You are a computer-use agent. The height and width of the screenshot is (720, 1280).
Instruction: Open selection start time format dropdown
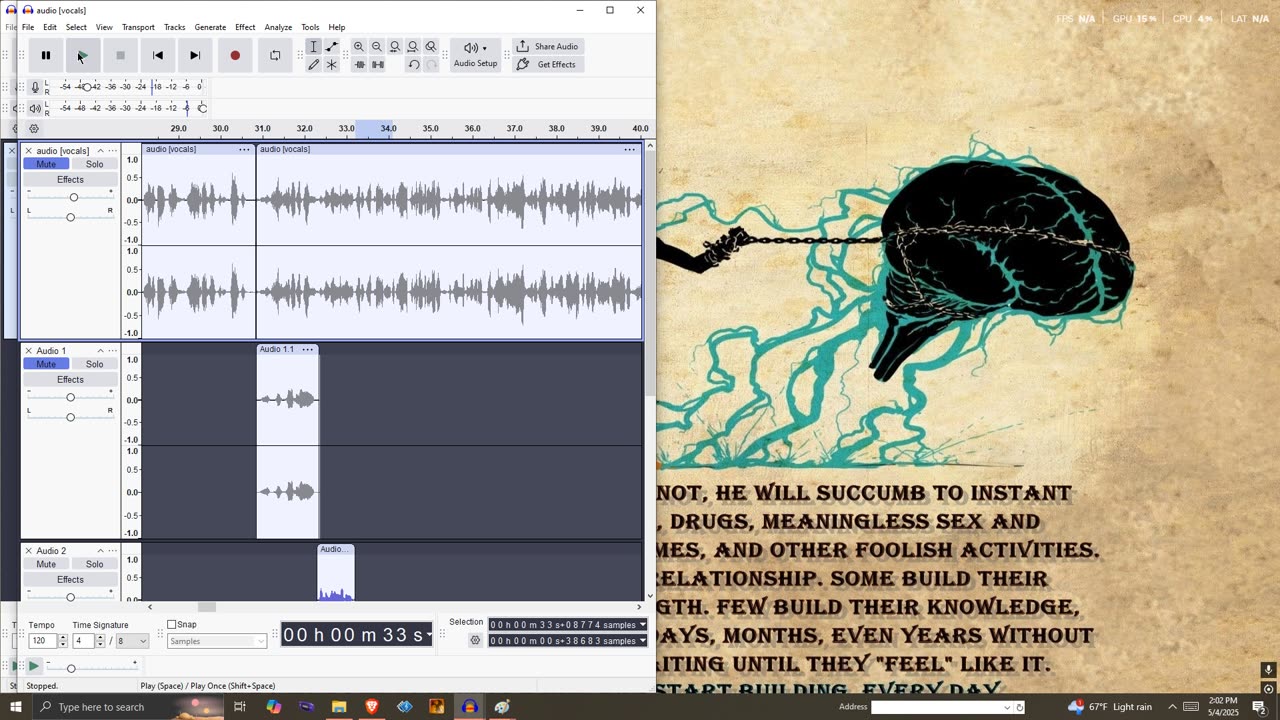pyautogui.click(x=642, y=625)
